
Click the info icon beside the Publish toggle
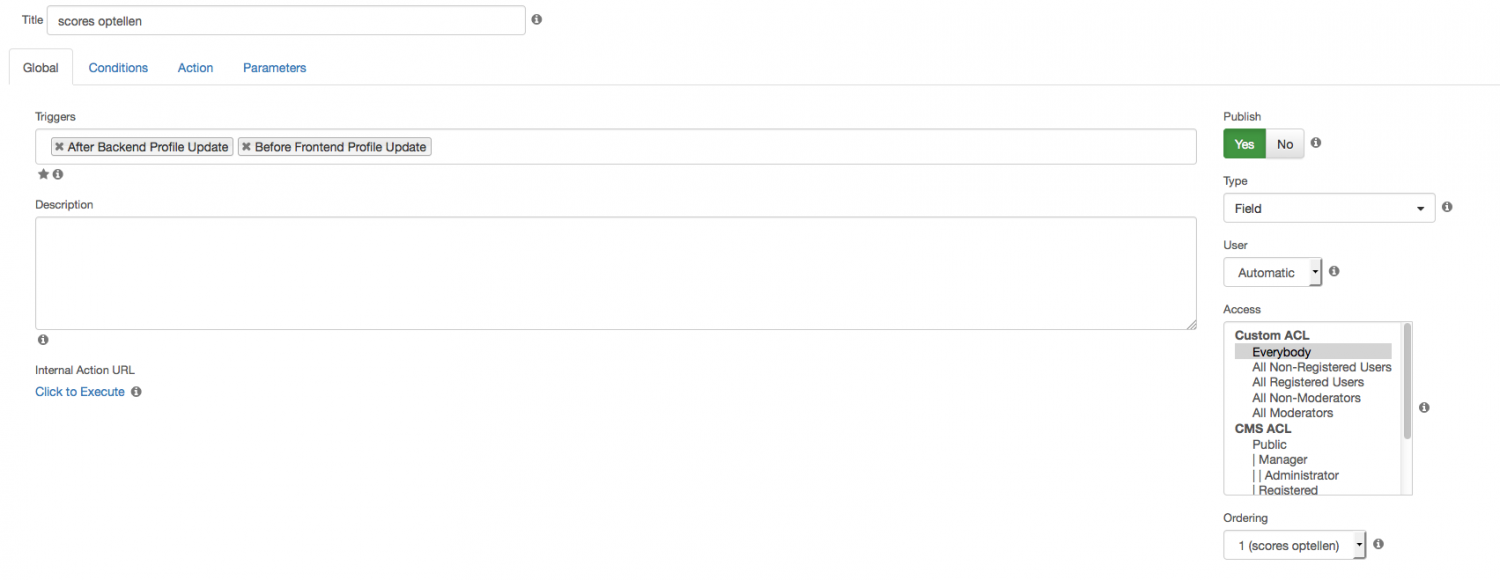click(1316, 143)
